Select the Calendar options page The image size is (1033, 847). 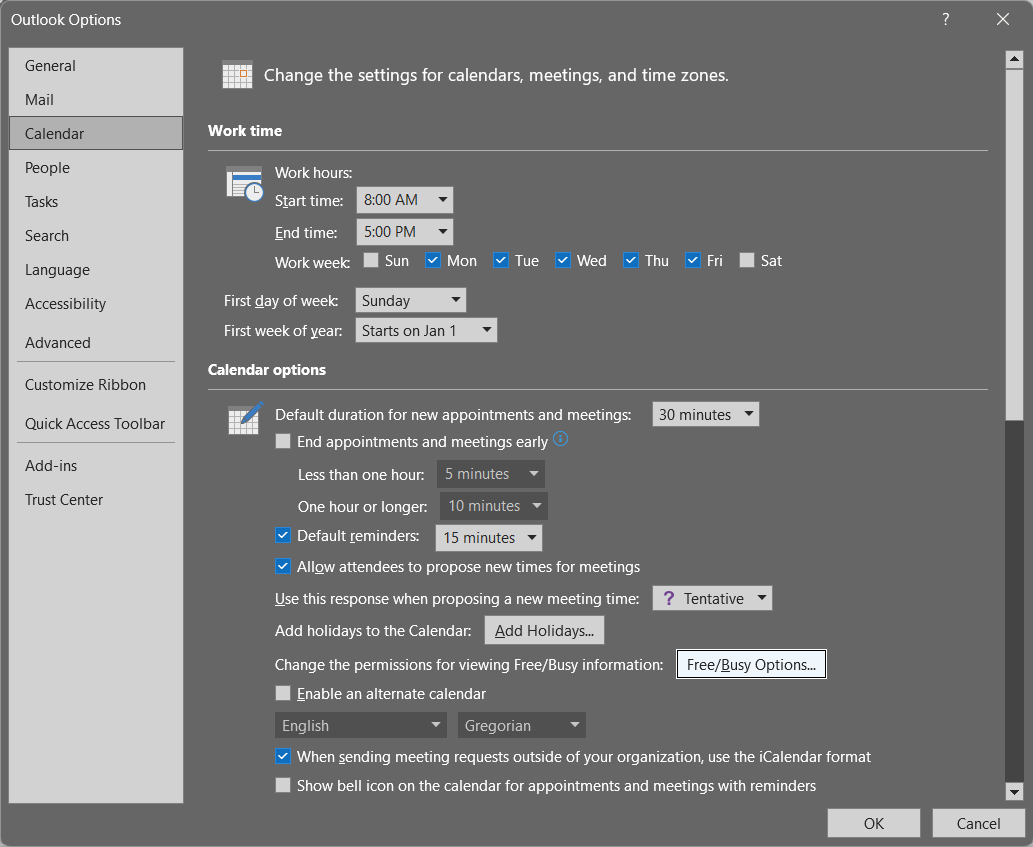point(96,133)
